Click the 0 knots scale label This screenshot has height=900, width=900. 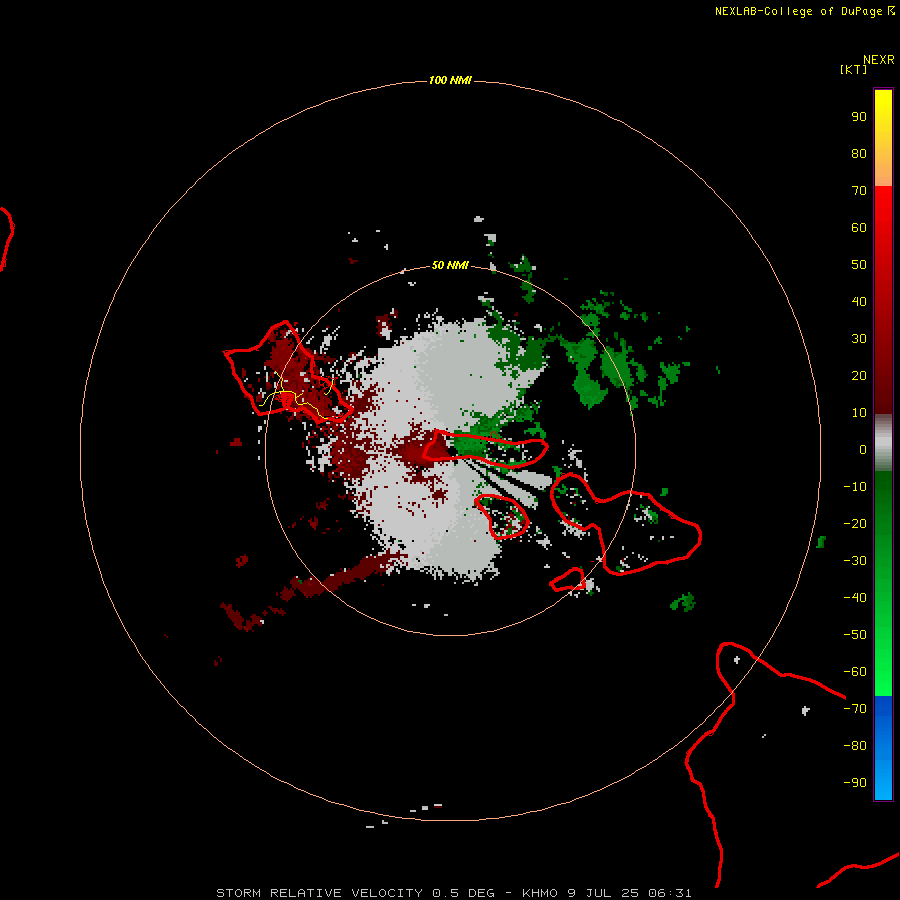pos(863,449)
